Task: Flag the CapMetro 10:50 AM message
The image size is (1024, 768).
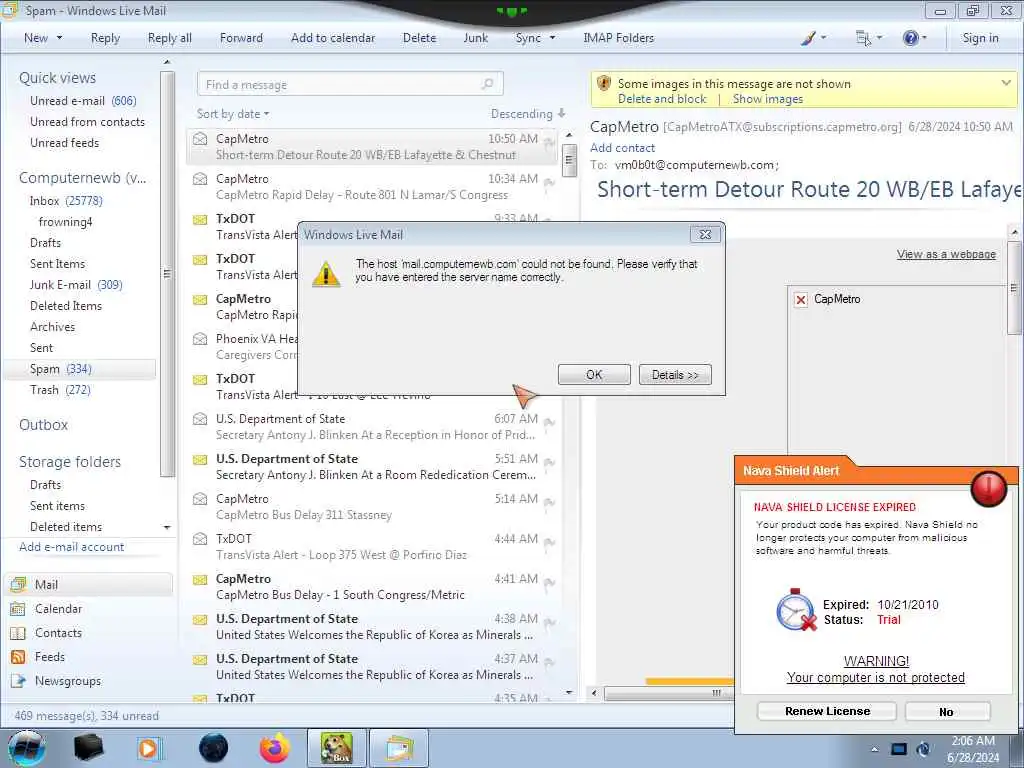Action: [x=549, y=142]
